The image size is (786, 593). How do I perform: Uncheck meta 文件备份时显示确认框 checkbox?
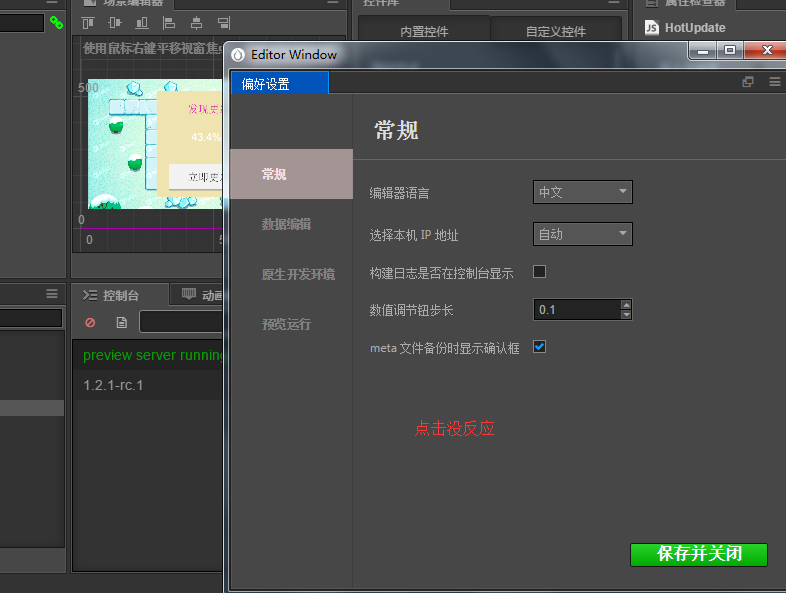click(x=539, y=347)
